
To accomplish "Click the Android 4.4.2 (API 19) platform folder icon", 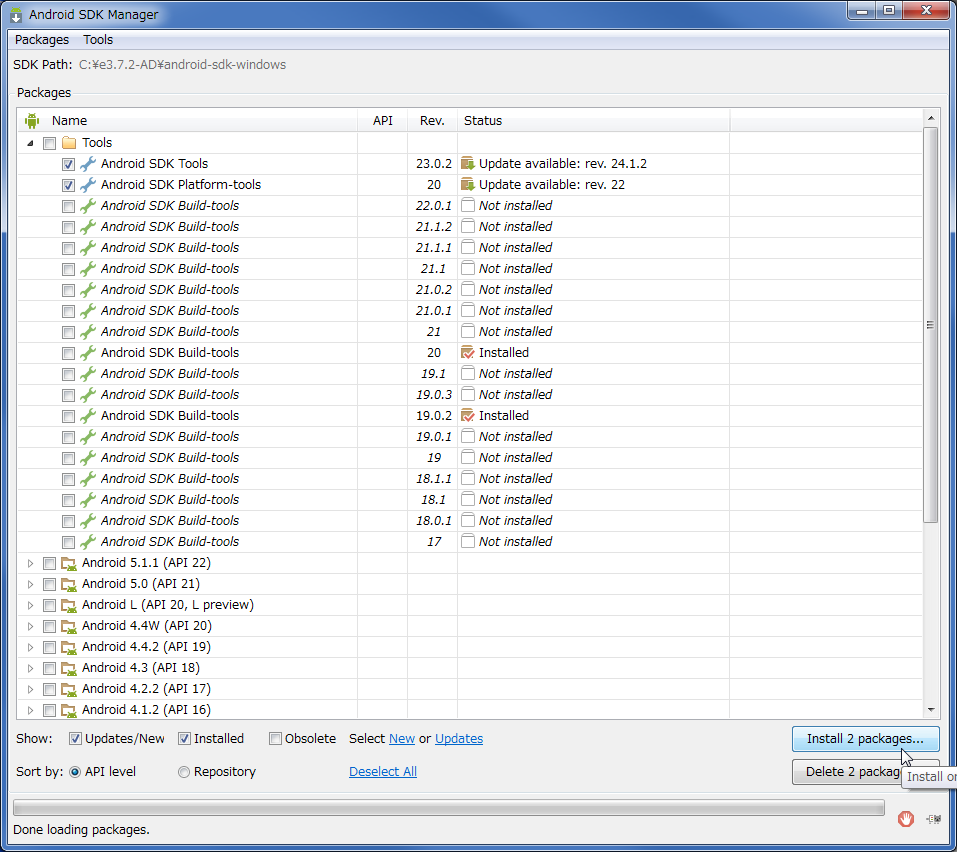I will point(69,647).
